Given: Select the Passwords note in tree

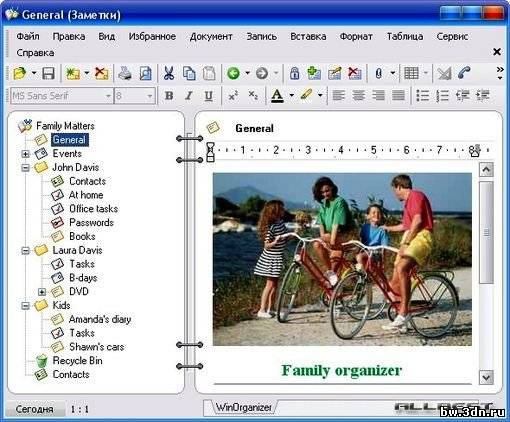Looking at the screenshot, I should 91,222.
